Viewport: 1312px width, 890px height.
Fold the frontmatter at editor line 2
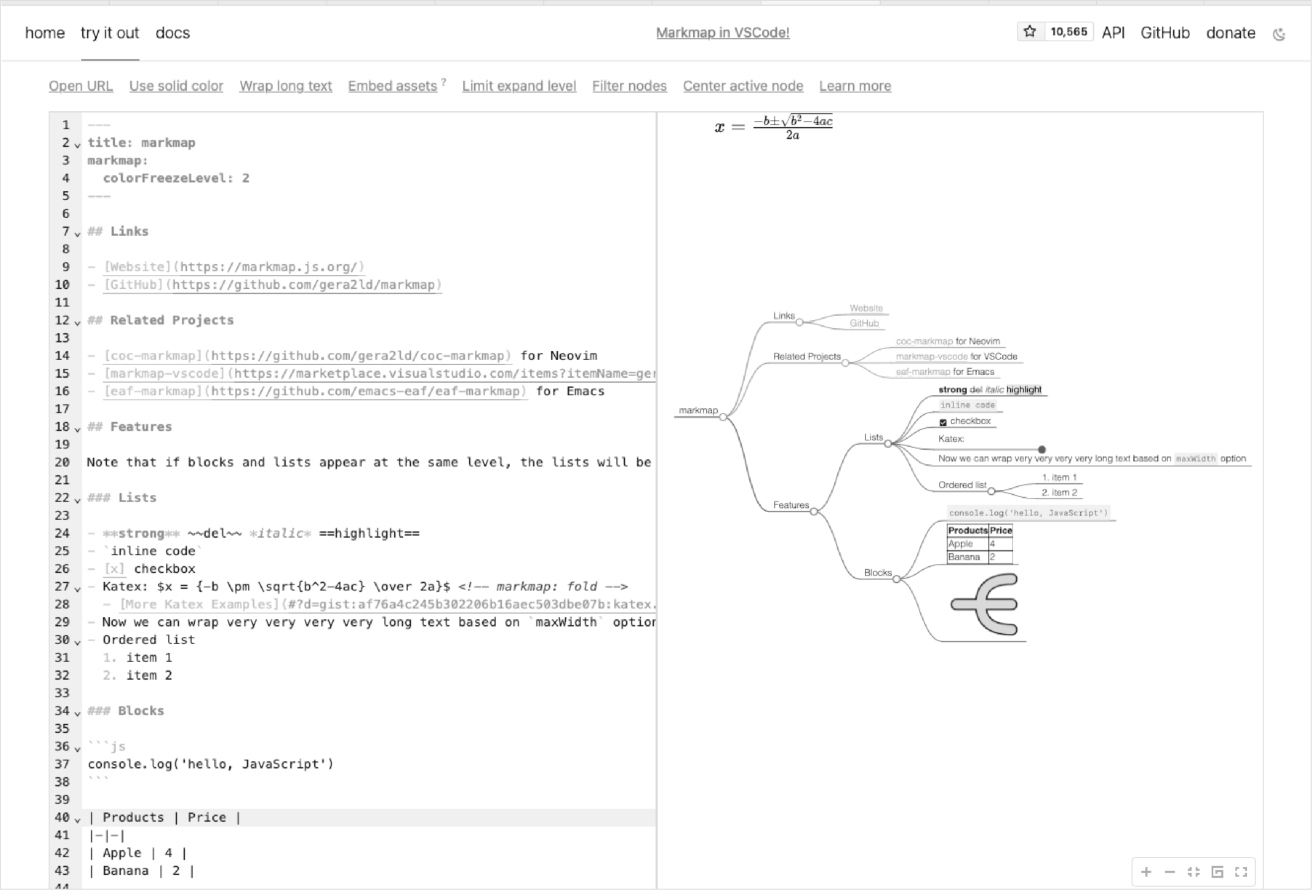tap(77, 144)
